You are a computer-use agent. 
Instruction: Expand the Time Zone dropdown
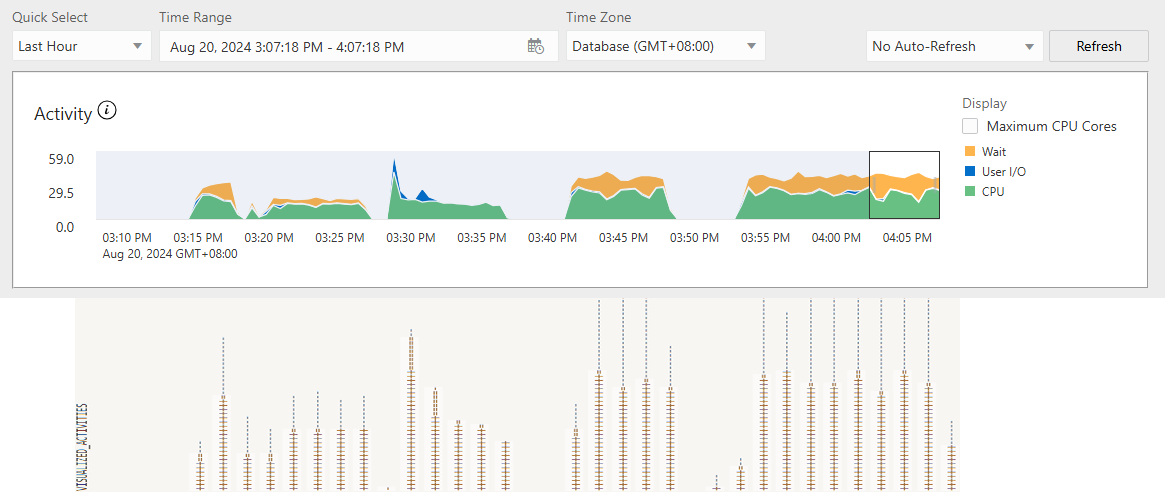tap(666, 46)
